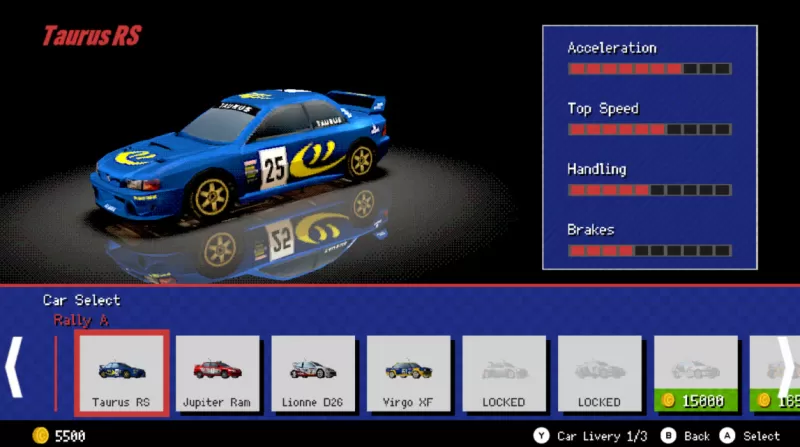This screenshot has width=800, height=447.
Task: Go to next cars with right arrow
Action: 787,366
